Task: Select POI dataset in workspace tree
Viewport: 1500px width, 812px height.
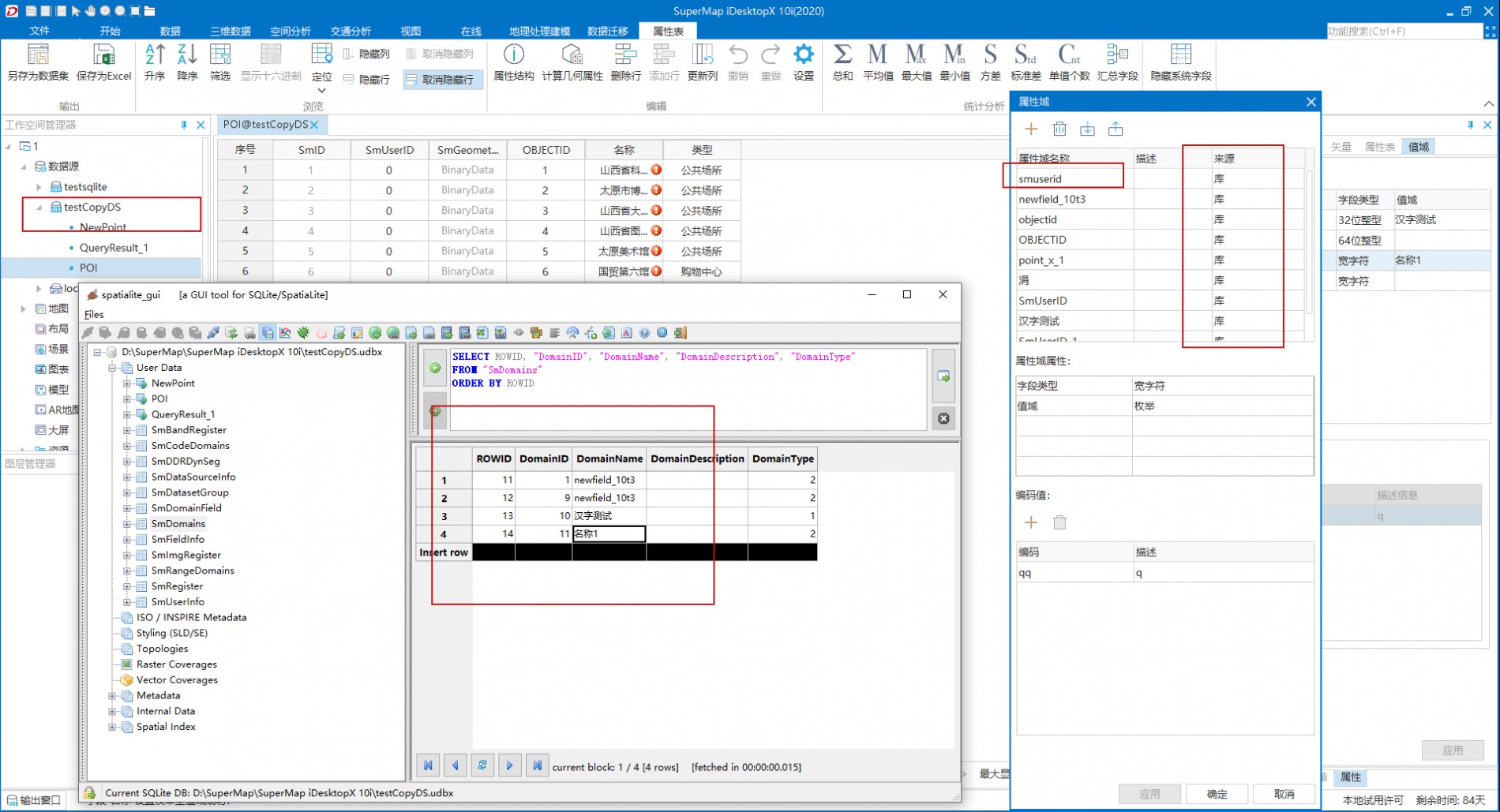Action: coord(88,268)
